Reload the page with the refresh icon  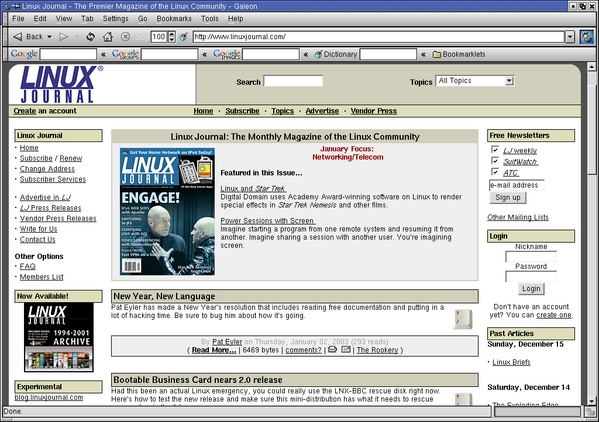[91, 37]
